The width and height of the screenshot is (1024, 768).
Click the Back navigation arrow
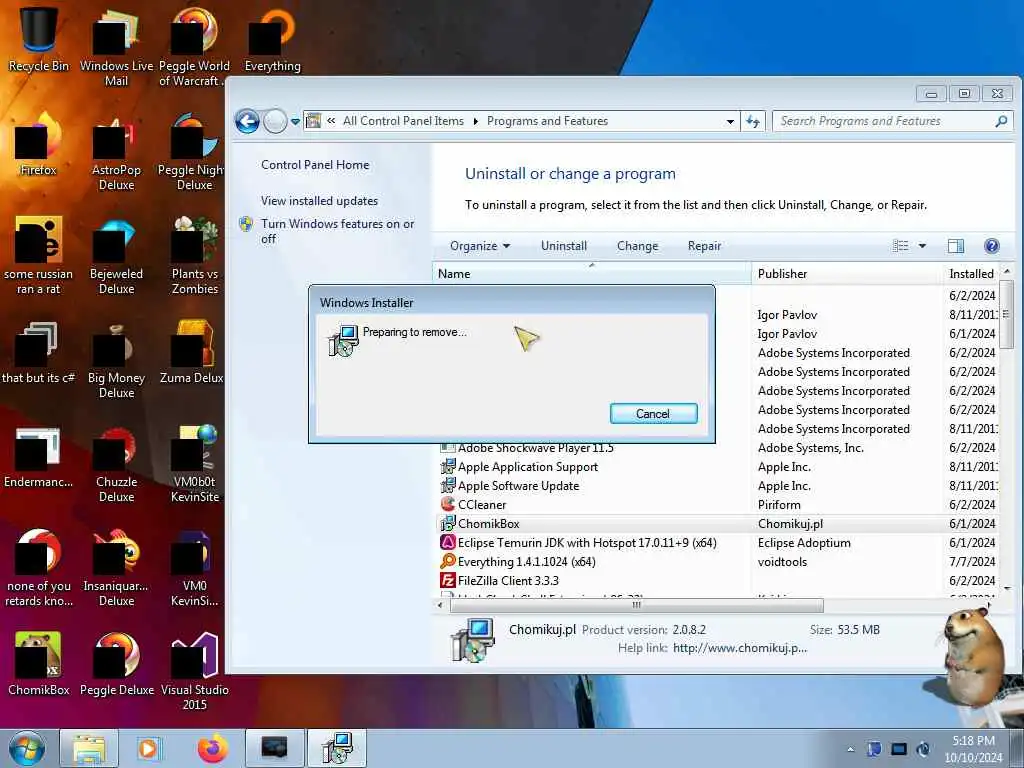click(248, 121)
